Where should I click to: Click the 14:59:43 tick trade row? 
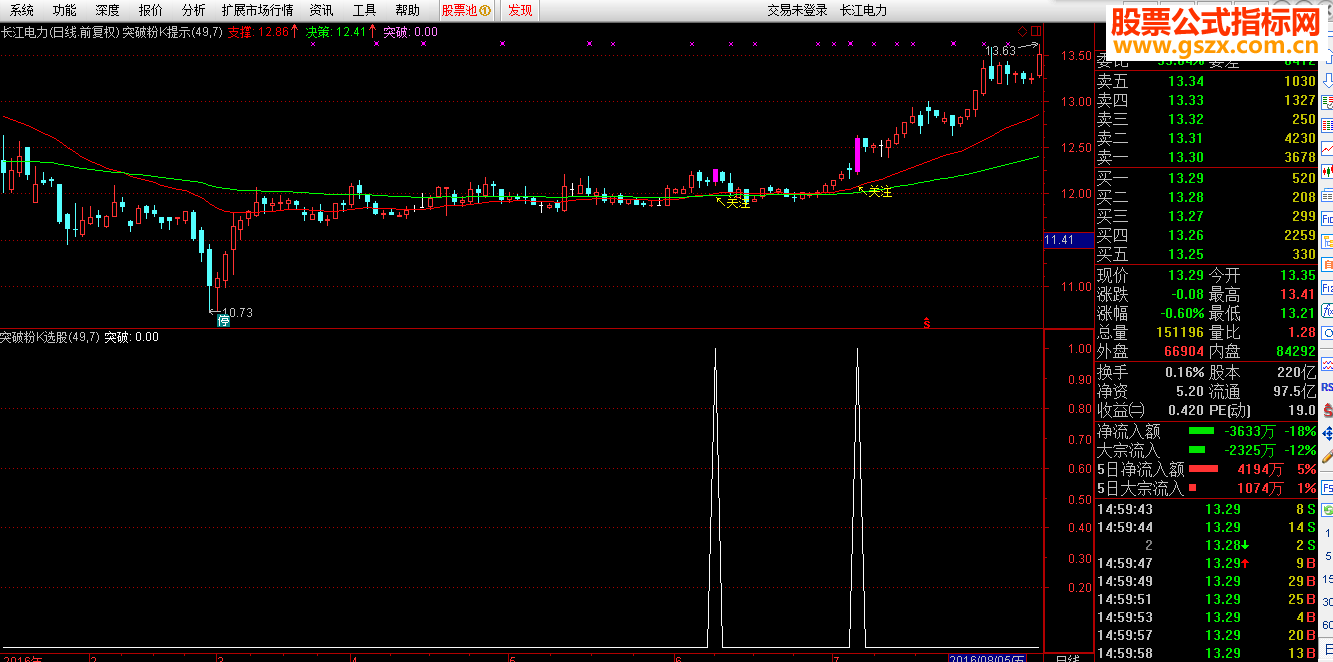pos(1207,509)
